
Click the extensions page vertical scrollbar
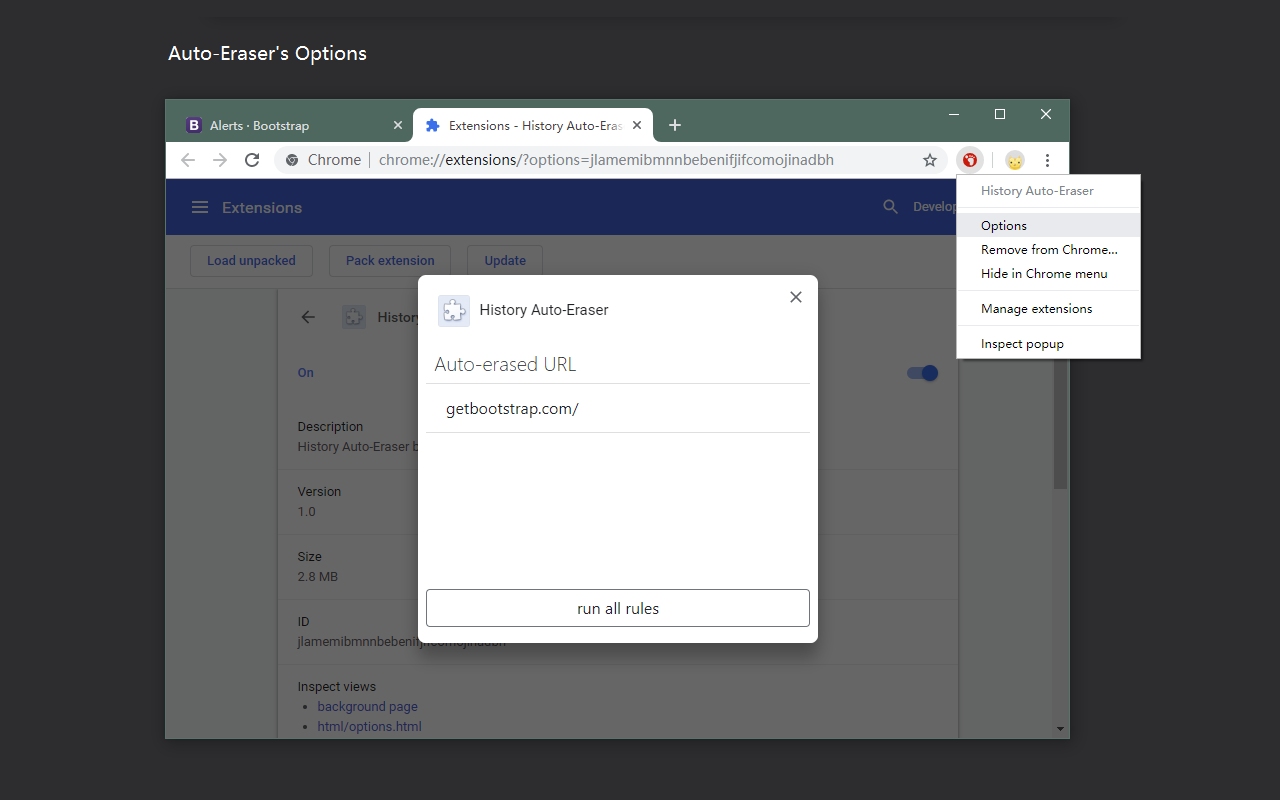(x=1061, y=423)
